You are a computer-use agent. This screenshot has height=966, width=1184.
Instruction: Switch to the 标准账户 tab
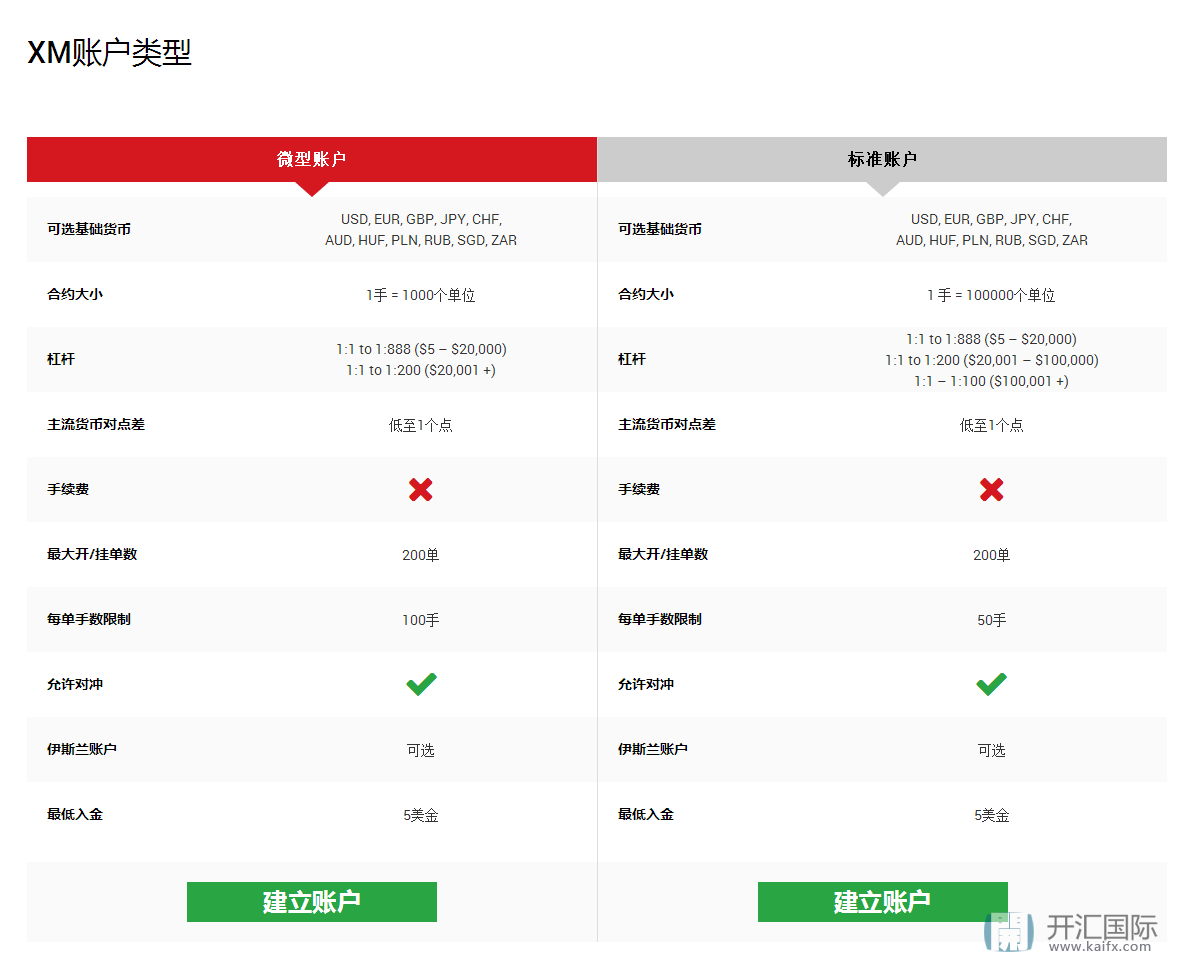[x=882, y=159]
